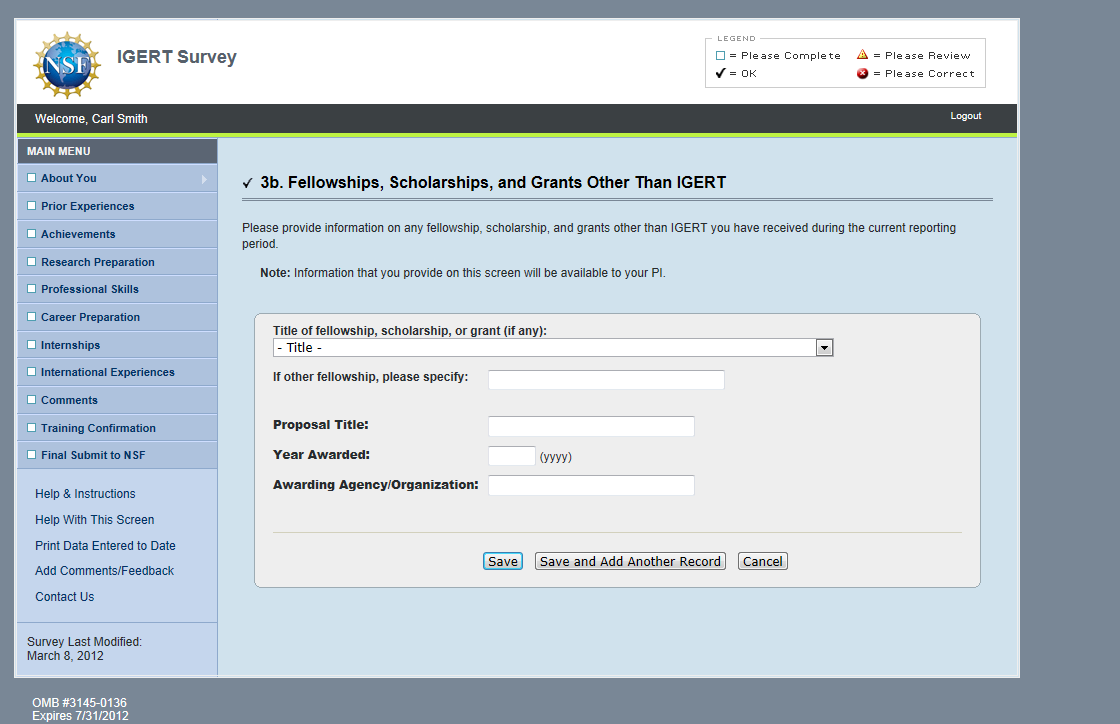Go to Final Submit to NSF
Image resolution: width=1120 pixels, height=724 pixels.
(x=92, y=455)
